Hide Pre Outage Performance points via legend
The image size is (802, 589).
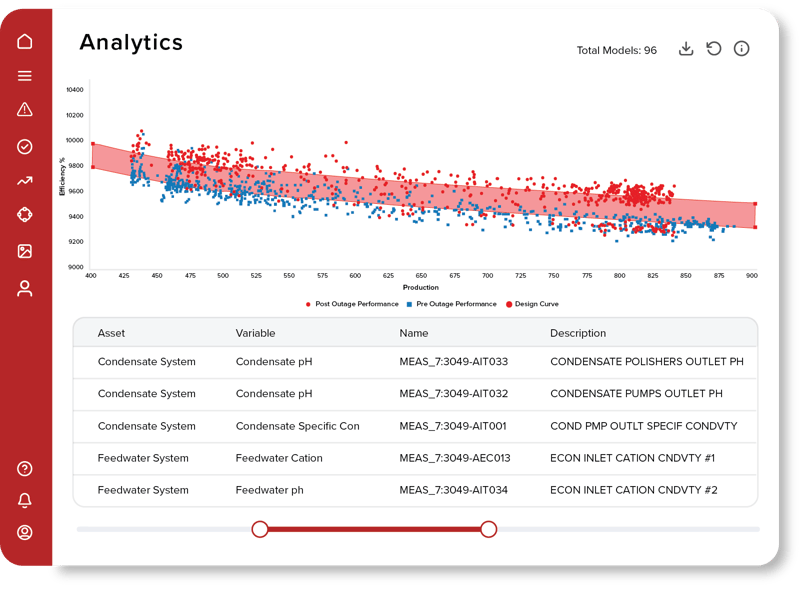[x=459, y=304]
